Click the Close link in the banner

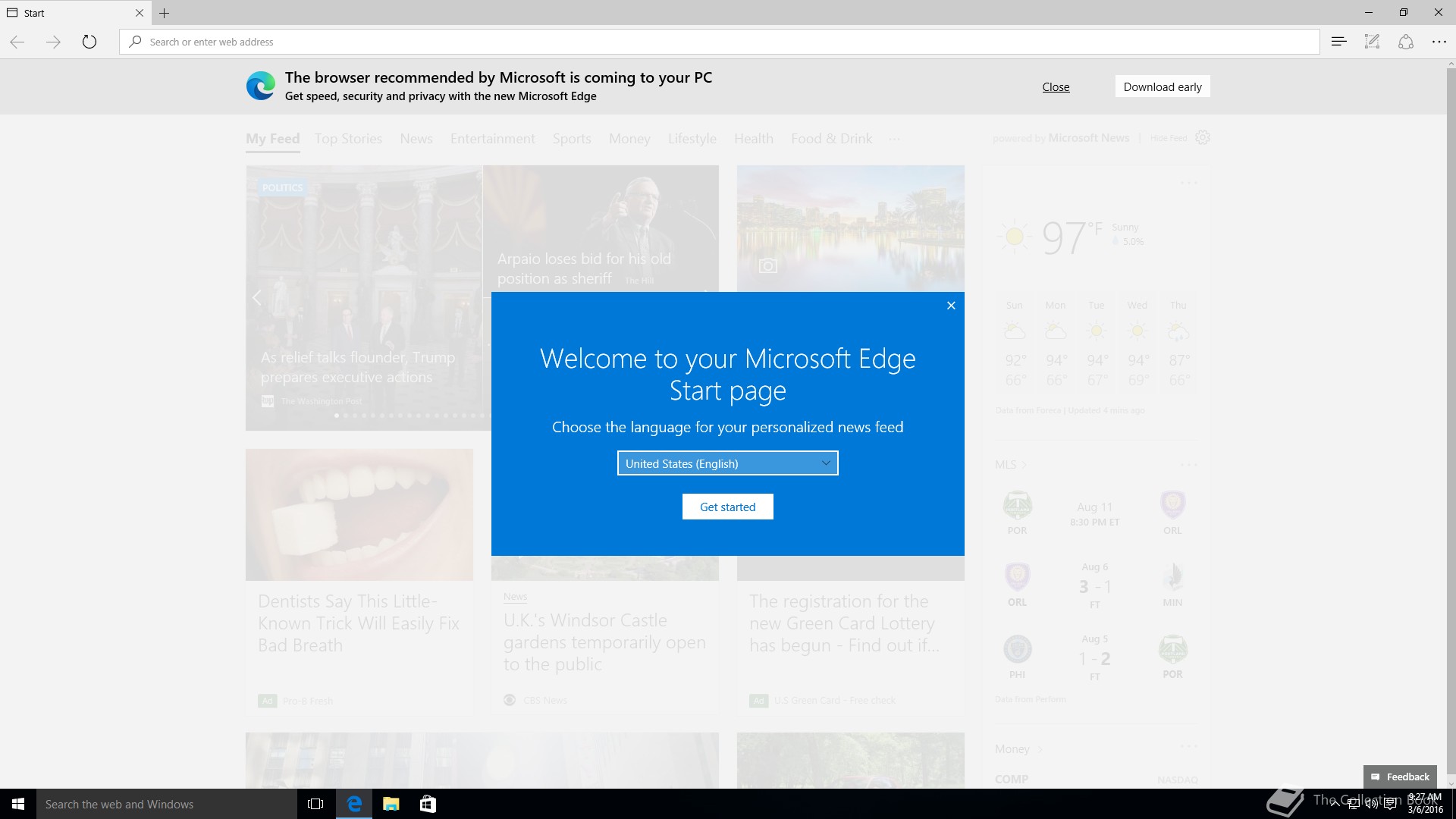[1056, 87]
